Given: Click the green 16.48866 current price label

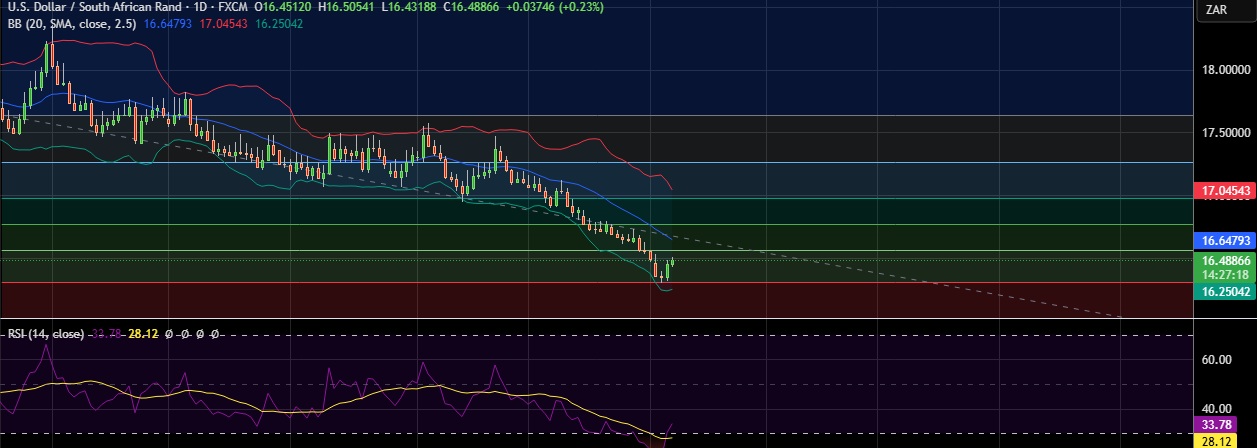Looking at the screenshot, I should (x=1225, y=259).
